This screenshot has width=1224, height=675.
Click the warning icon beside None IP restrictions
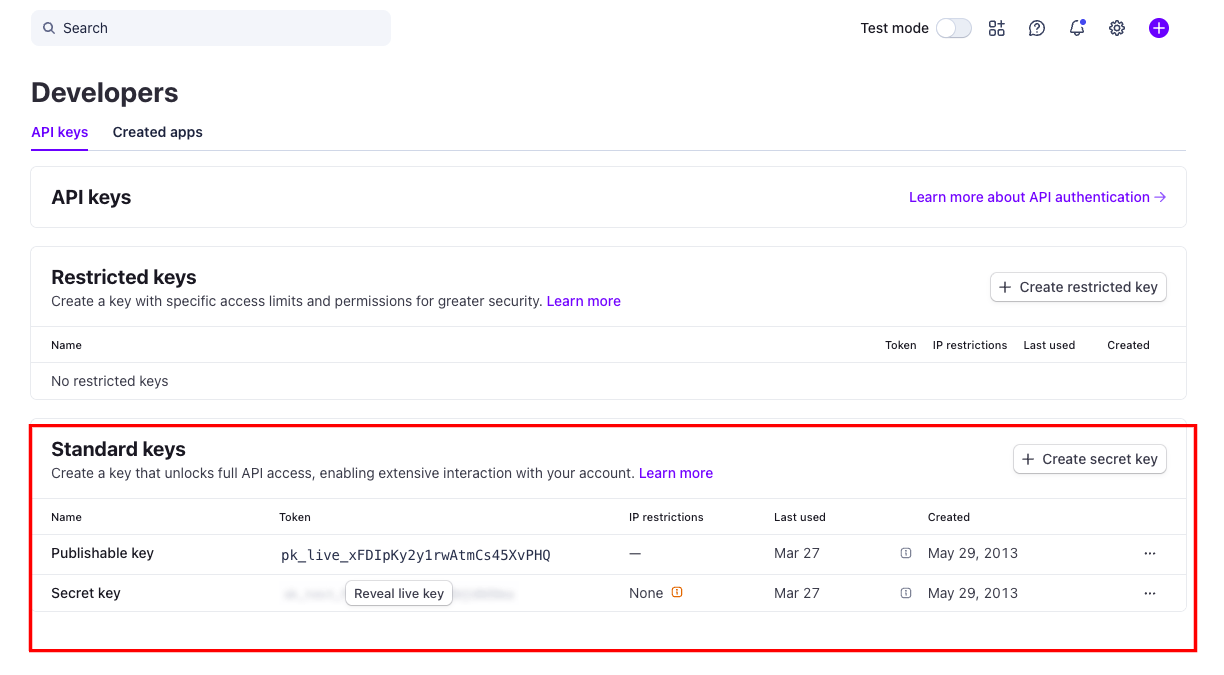[x=678, y=592]
